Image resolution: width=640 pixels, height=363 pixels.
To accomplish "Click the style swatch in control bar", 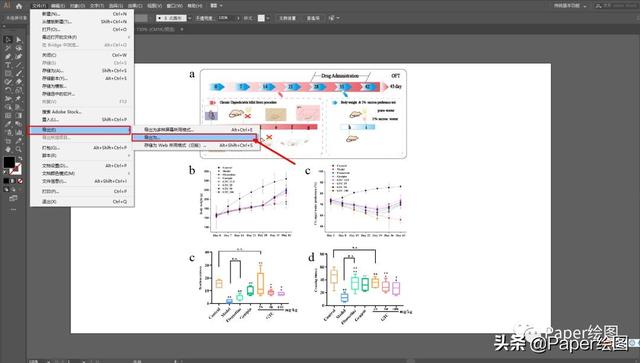I will [261, 18].
